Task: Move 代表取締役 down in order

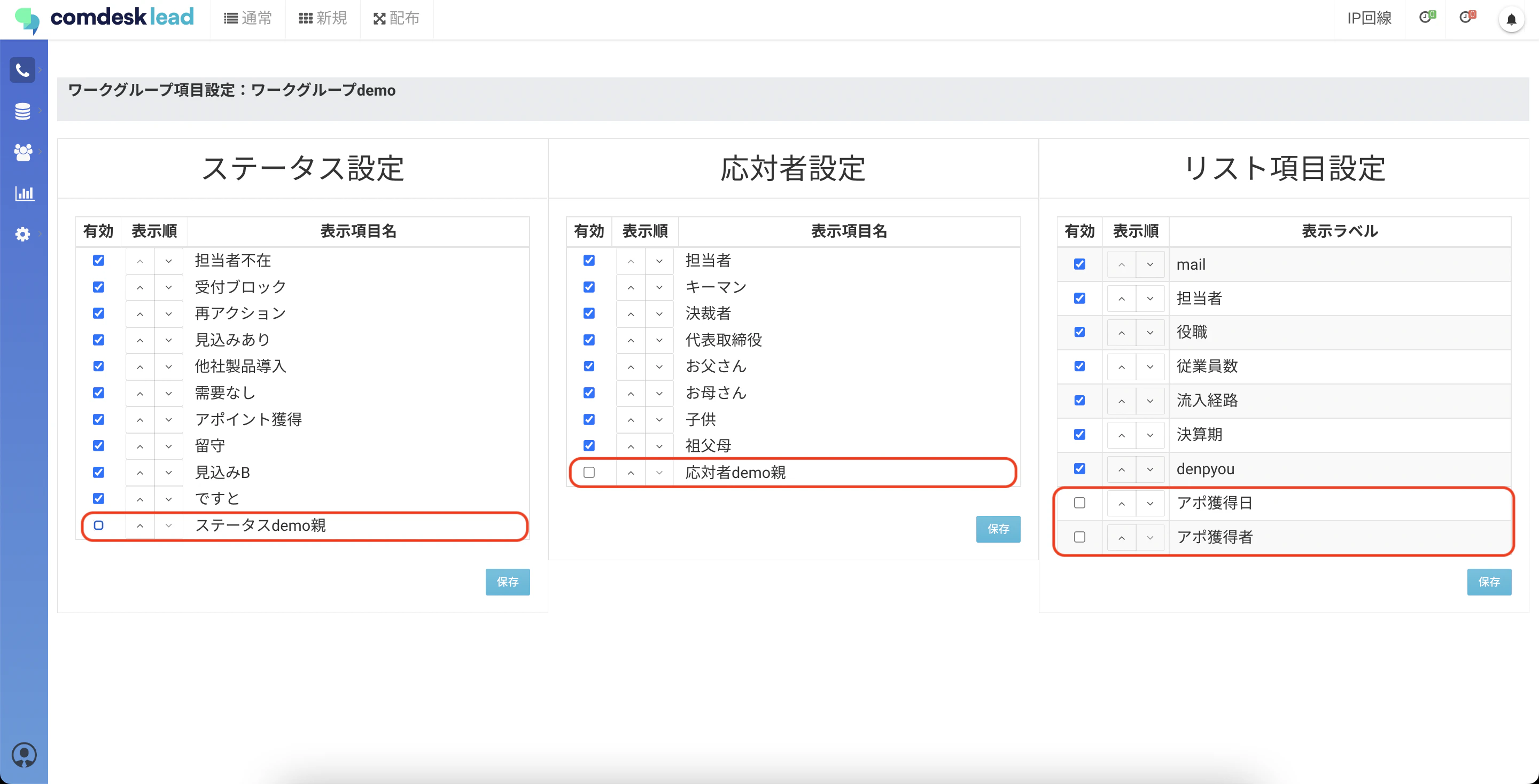Action: pos(659,340)
